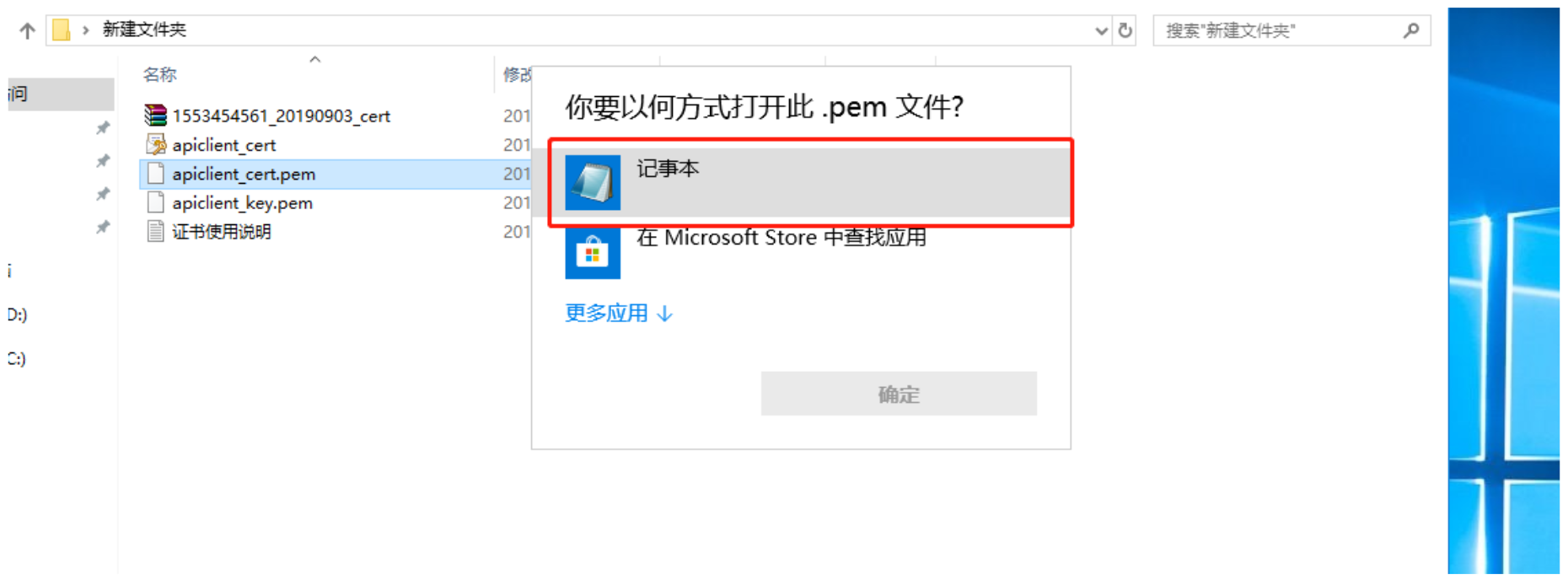This screenshot has width=1568, height=580.
Task: Click the search magnifier icon
Action: 1411,31
